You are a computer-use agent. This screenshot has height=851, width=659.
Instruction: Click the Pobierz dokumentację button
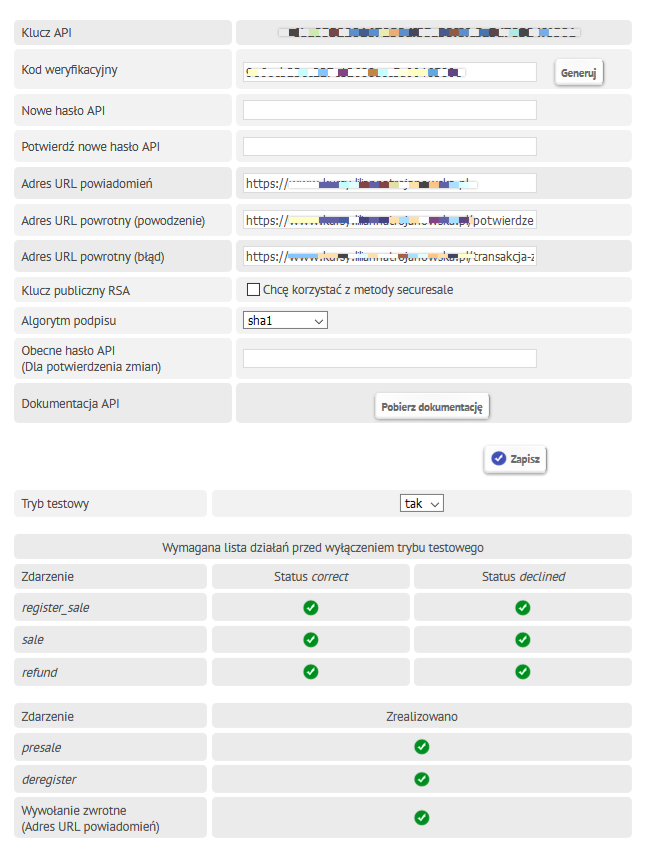pos(432,407)
